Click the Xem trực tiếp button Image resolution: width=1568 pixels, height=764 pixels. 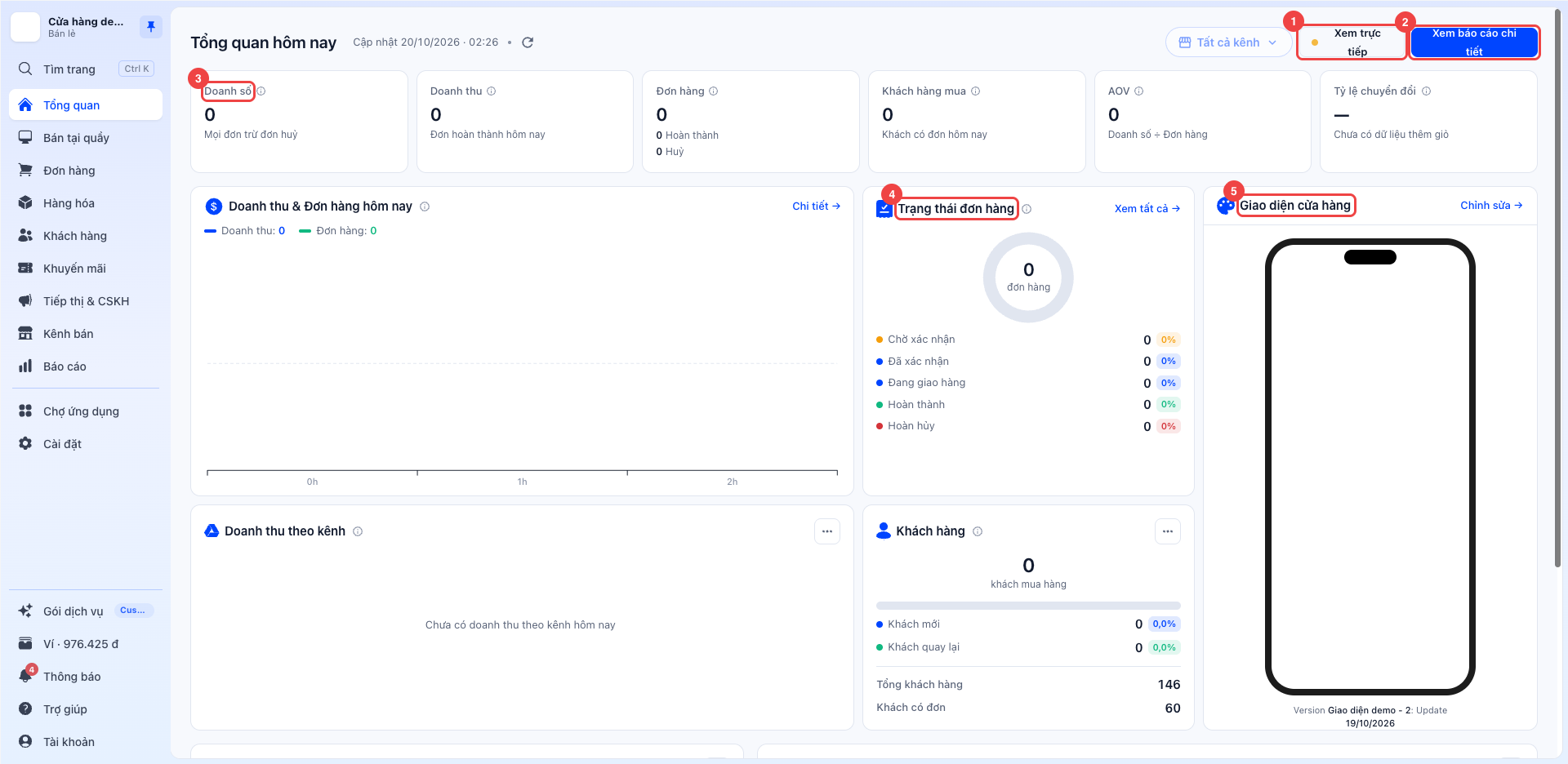(1352, 42)
